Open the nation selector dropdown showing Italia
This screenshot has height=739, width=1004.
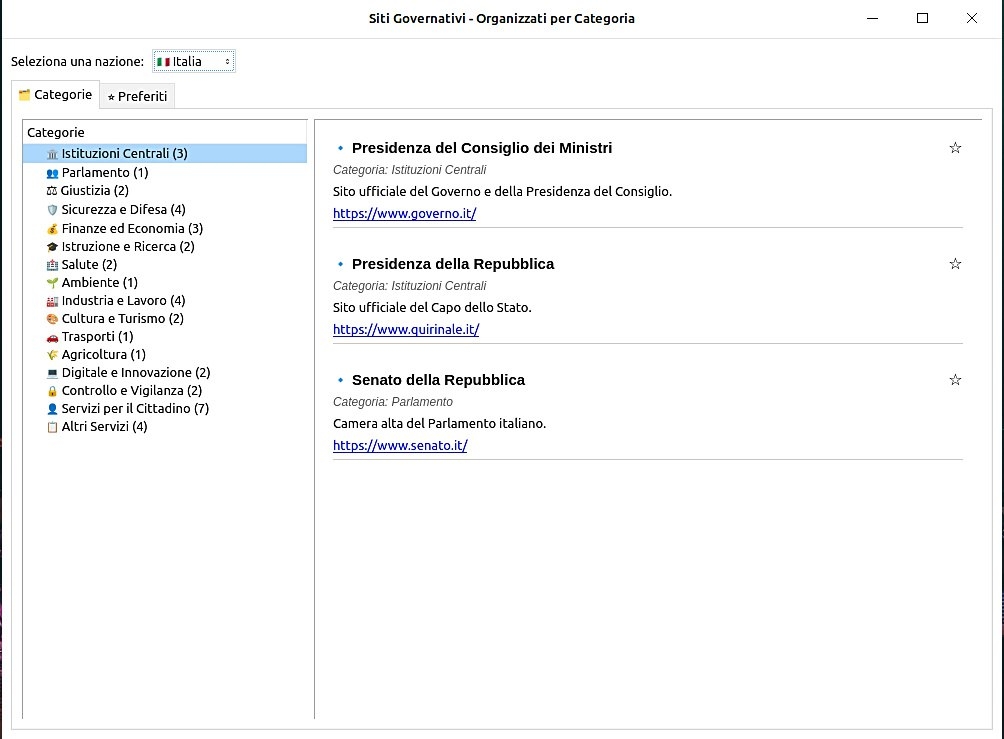pos(194,61)
